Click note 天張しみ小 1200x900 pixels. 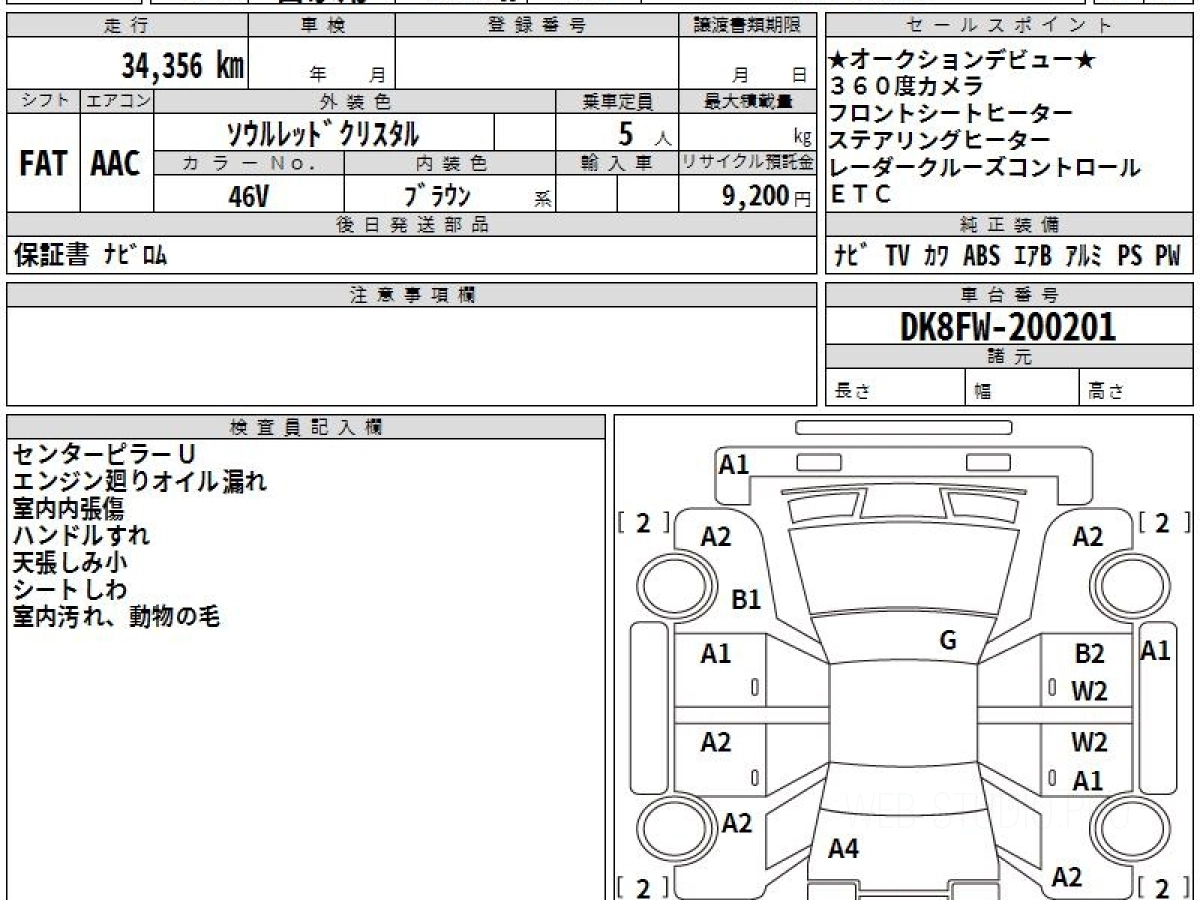[70, 562]
